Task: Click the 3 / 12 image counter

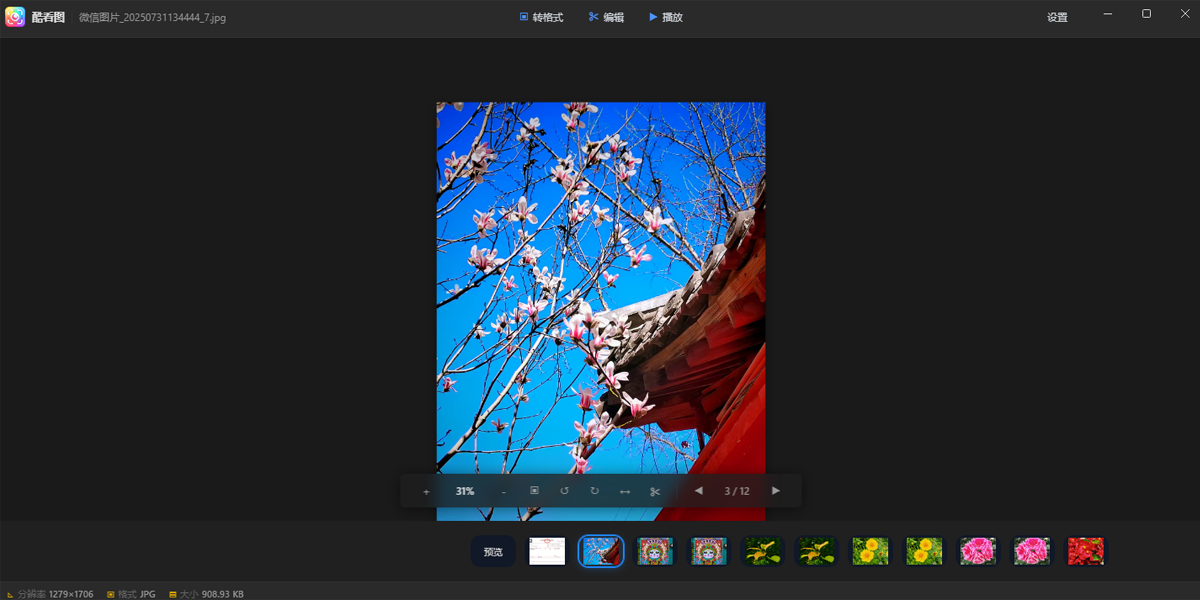Action: click(737, 491)
